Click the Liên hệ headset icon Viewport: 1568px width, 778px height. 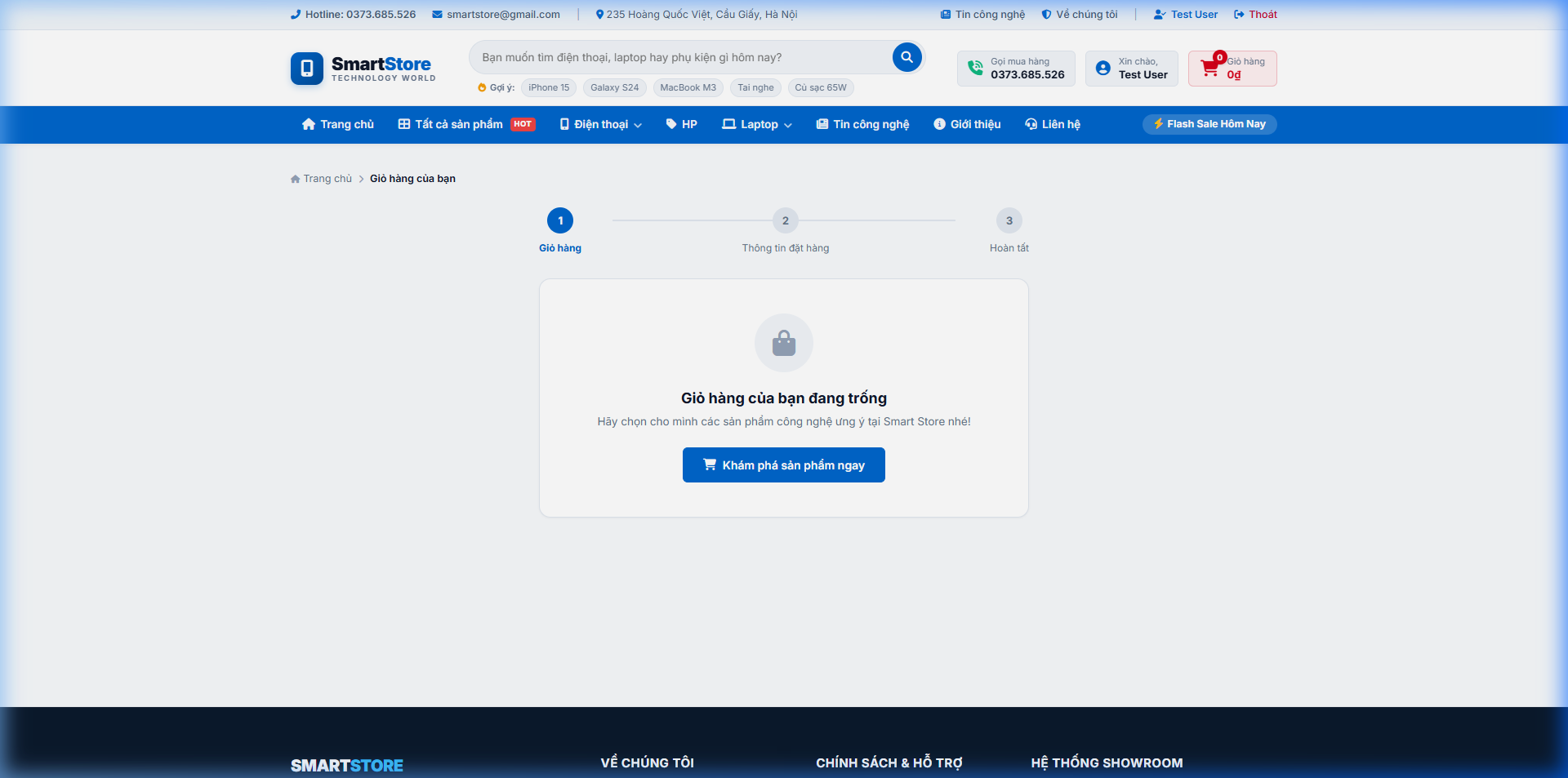click(x=1031, y=124)
